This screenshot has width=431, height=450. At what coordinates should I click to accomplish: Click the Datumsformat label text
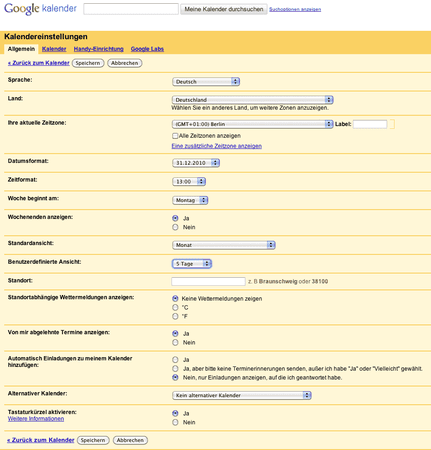point(28,161)
